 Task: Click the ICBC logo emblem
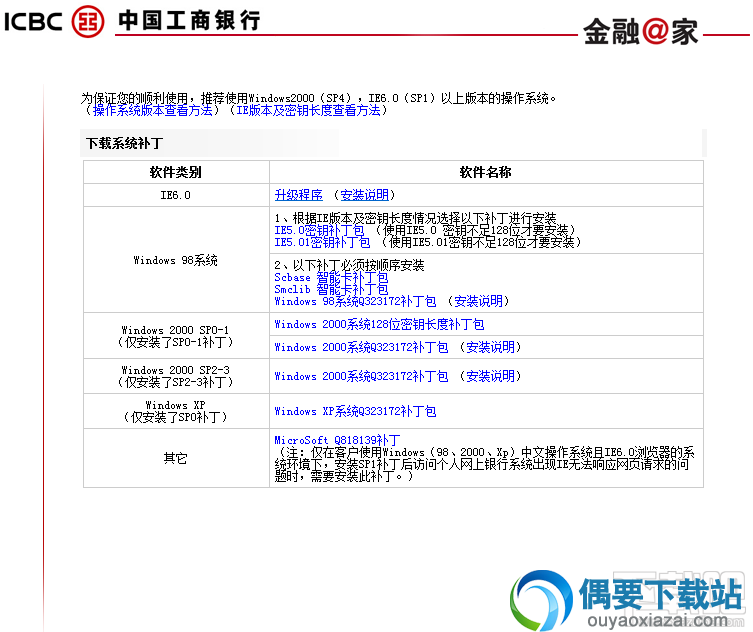click(88, 21)
